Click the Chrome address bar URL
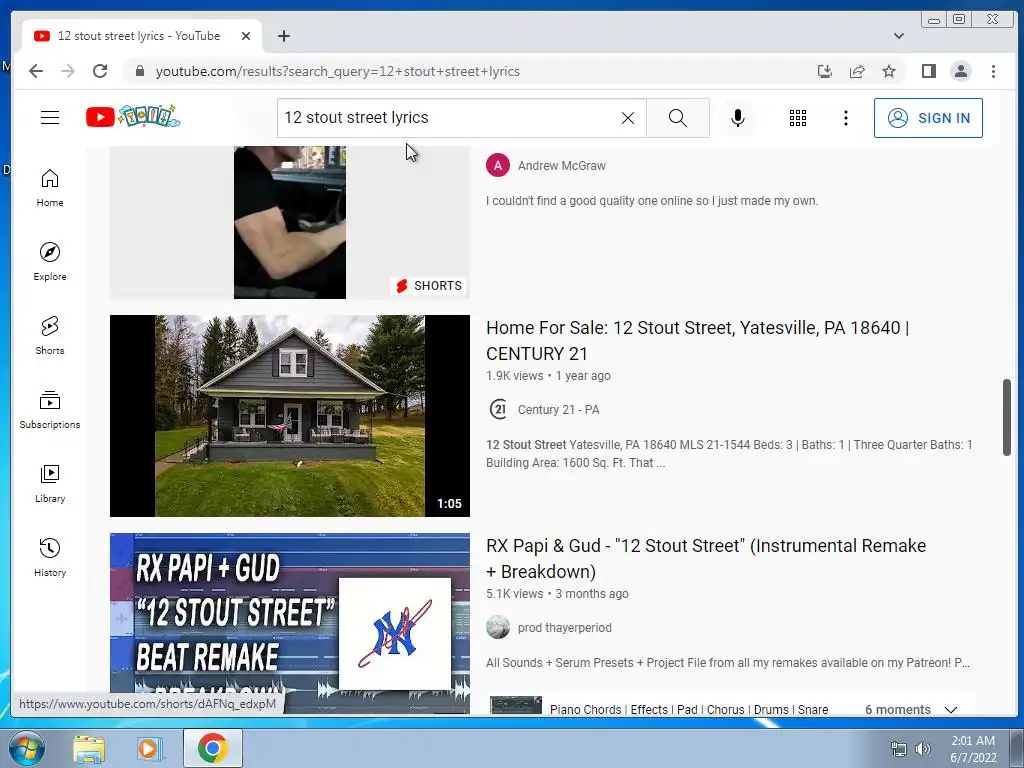Screen dimensions: 1024x768 [338, 71]
